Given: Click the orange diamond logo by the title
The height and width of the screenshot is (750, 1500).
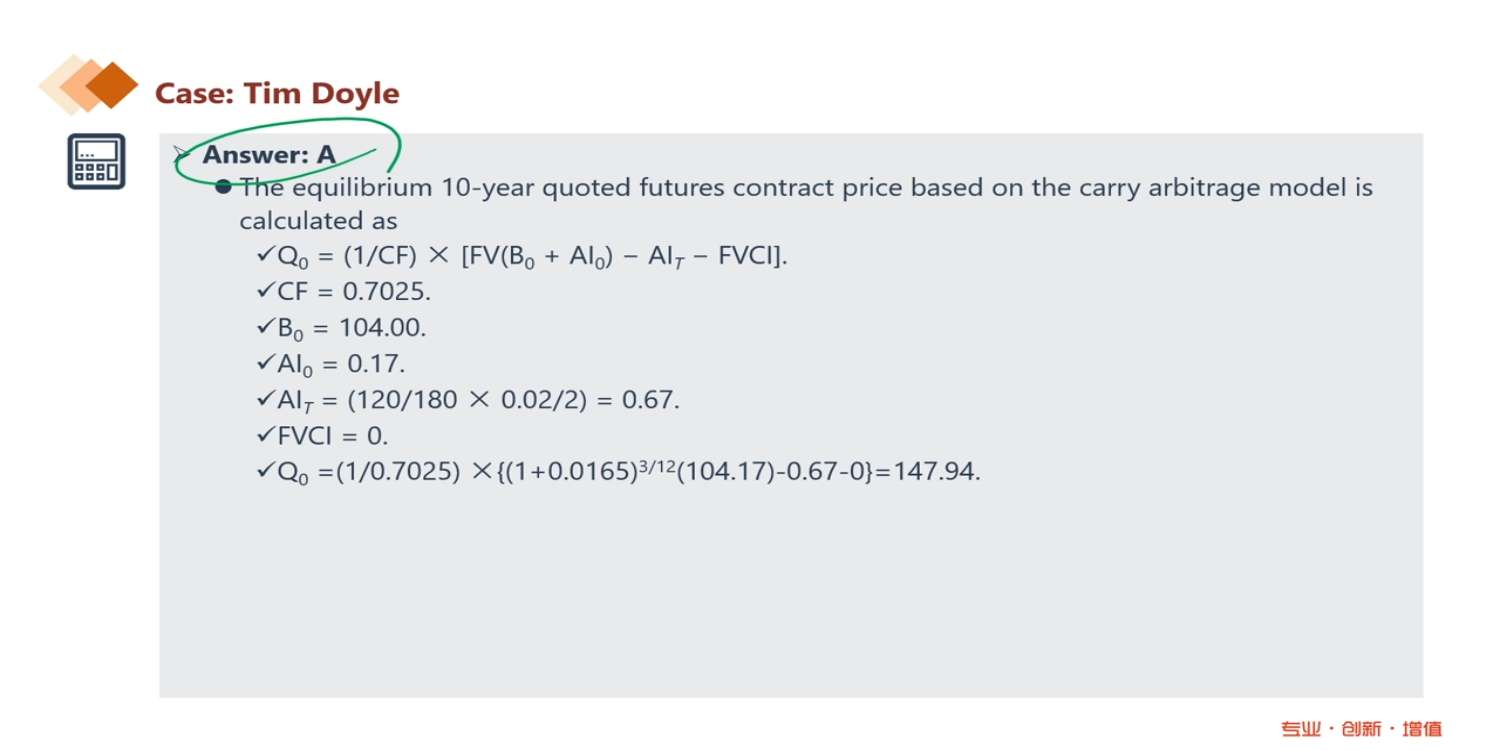Looking at the screenshot, I should coord(89,85).
